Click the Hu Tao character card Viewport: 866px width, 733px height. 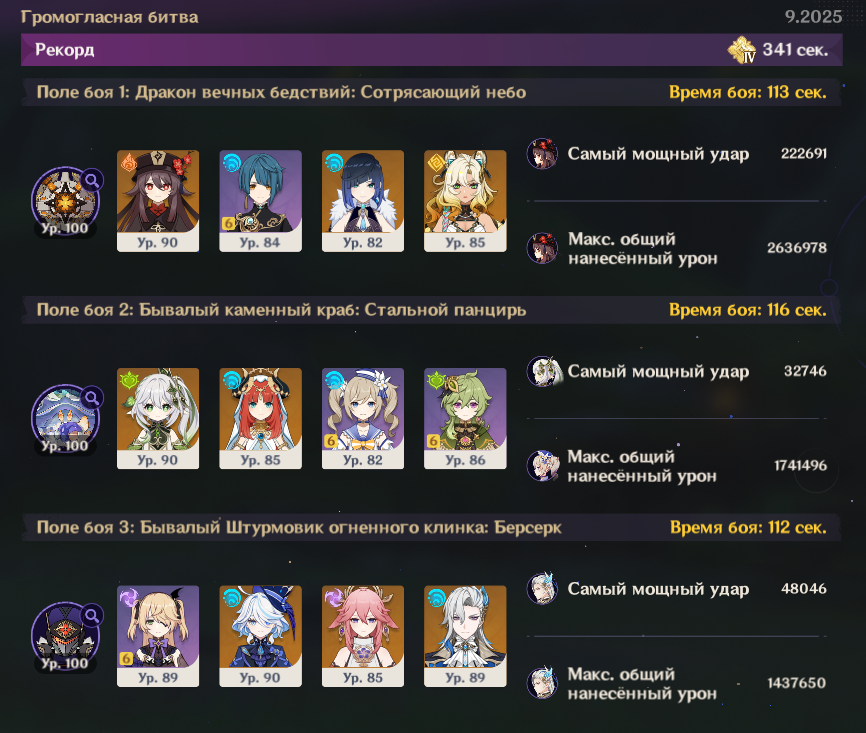158,201
